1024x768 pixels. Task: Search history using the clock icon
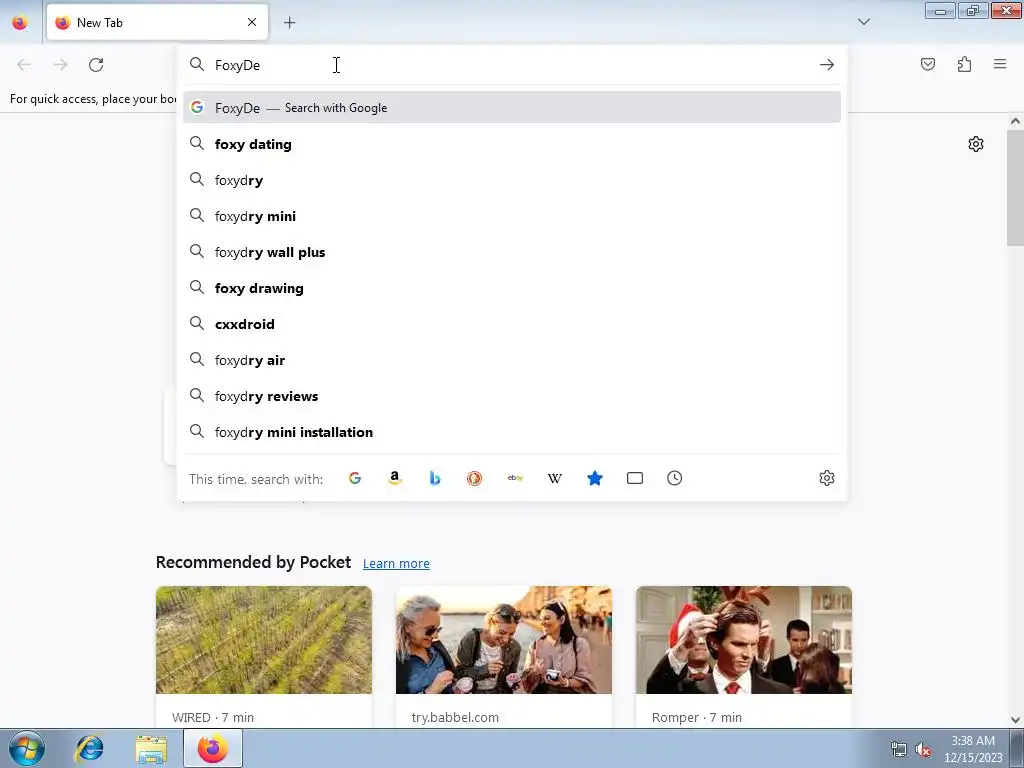tap(675, 478)
